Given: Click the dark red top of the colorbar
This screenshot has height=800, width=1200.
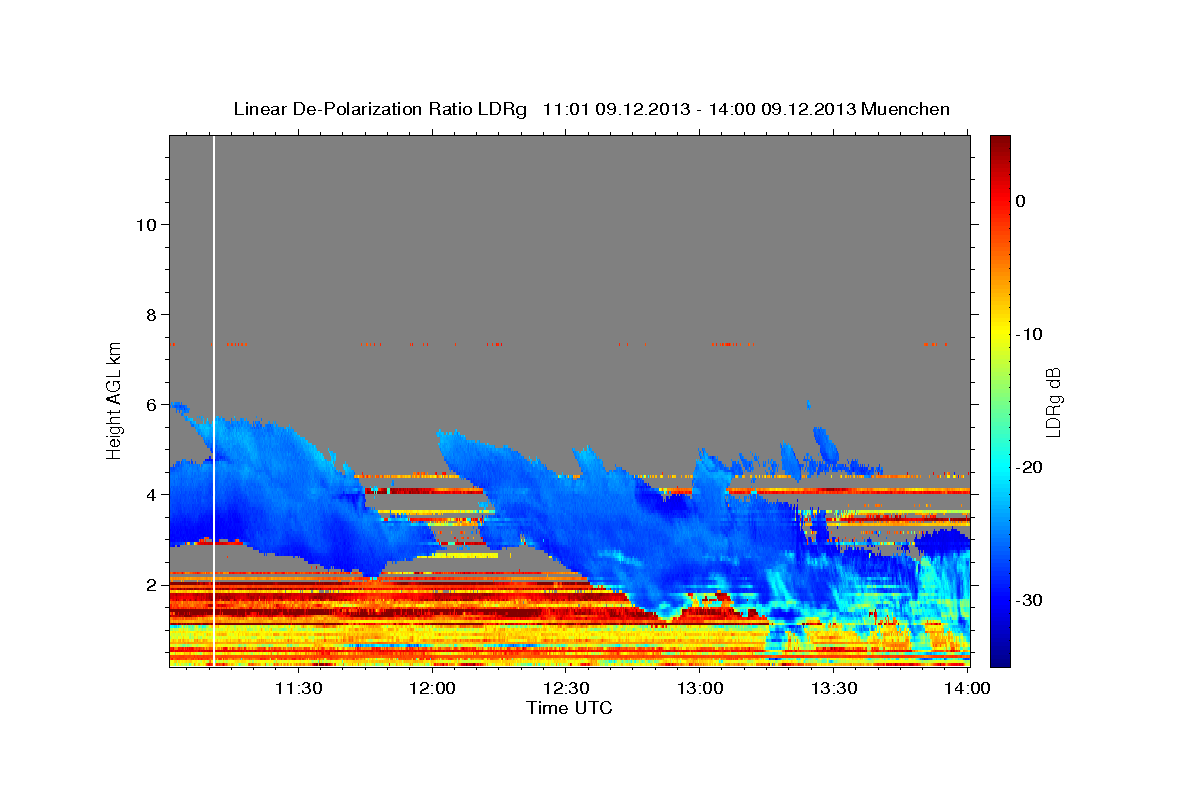Looking at the screenshot, I should click(x=1000, y=145).
